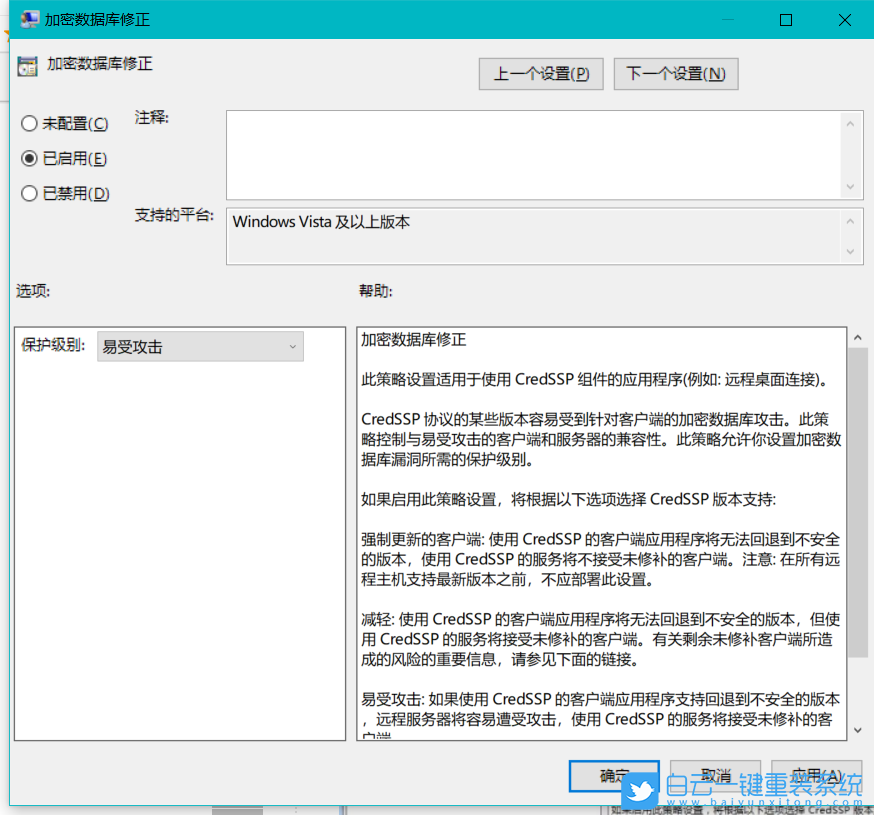
Task: Click the Twitter bird watermark icon
Action: coord(641,790)
